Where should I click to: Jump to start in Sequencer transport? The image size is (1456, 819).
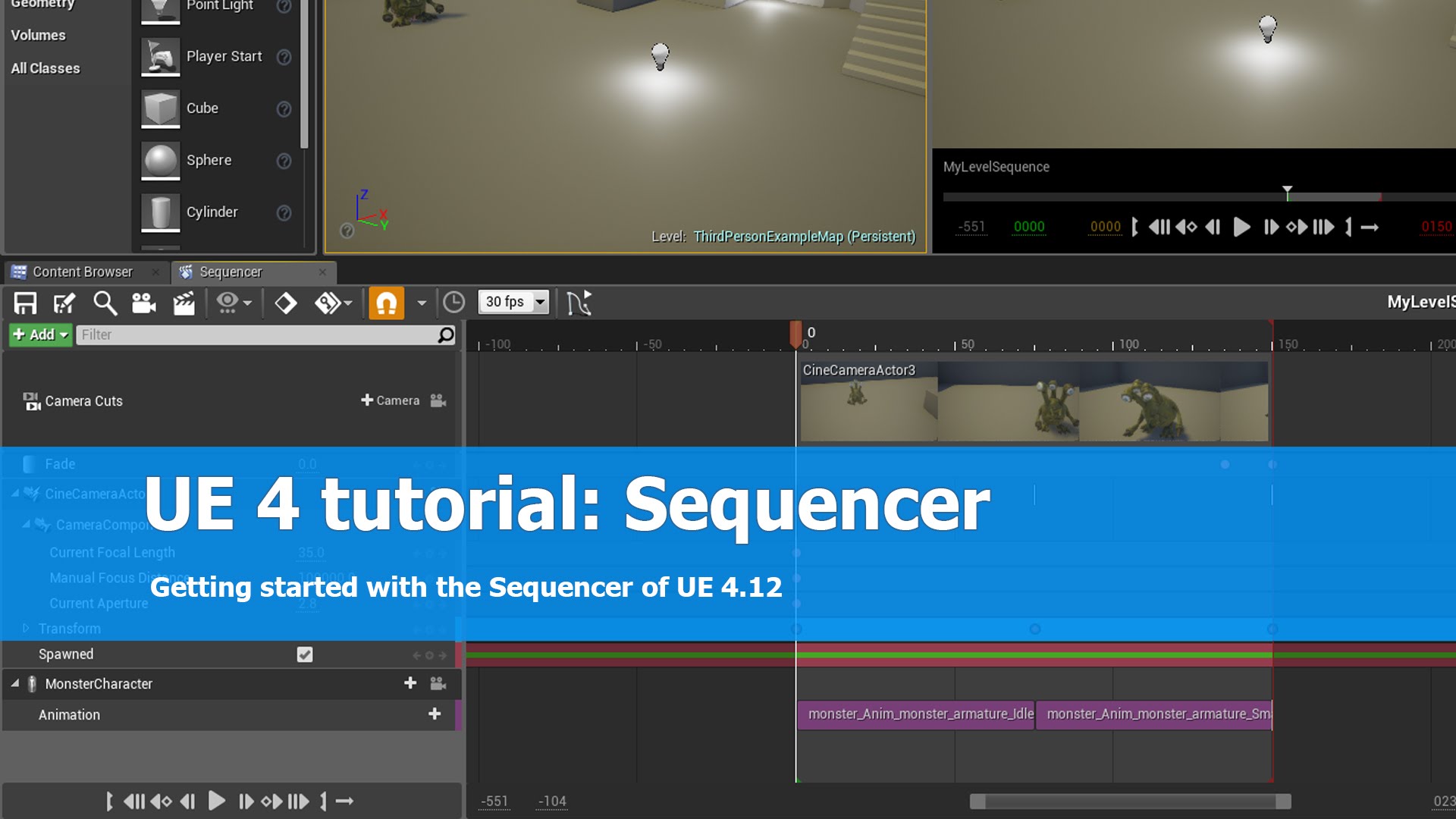(134, 801)
